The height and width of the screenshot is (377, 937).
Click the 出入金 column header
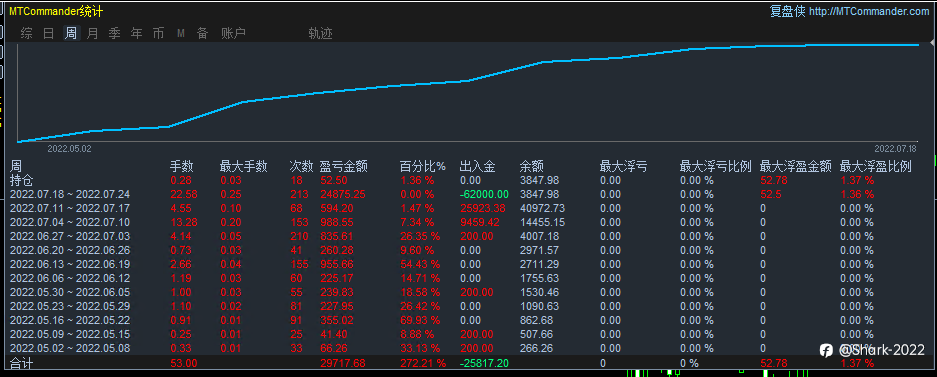pyautogui.click(x=477, y=167)
